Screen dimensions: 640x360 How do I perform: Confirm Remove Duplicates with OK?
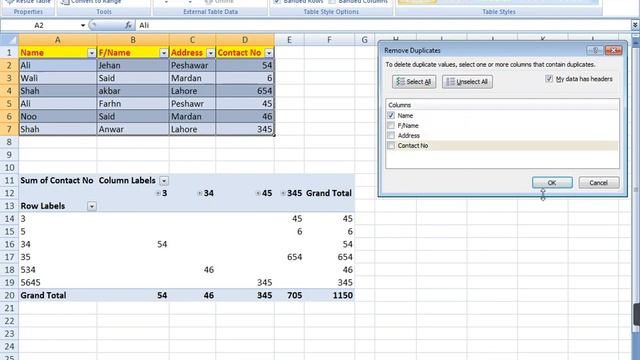pyautogui.click(x=552, y=182)
